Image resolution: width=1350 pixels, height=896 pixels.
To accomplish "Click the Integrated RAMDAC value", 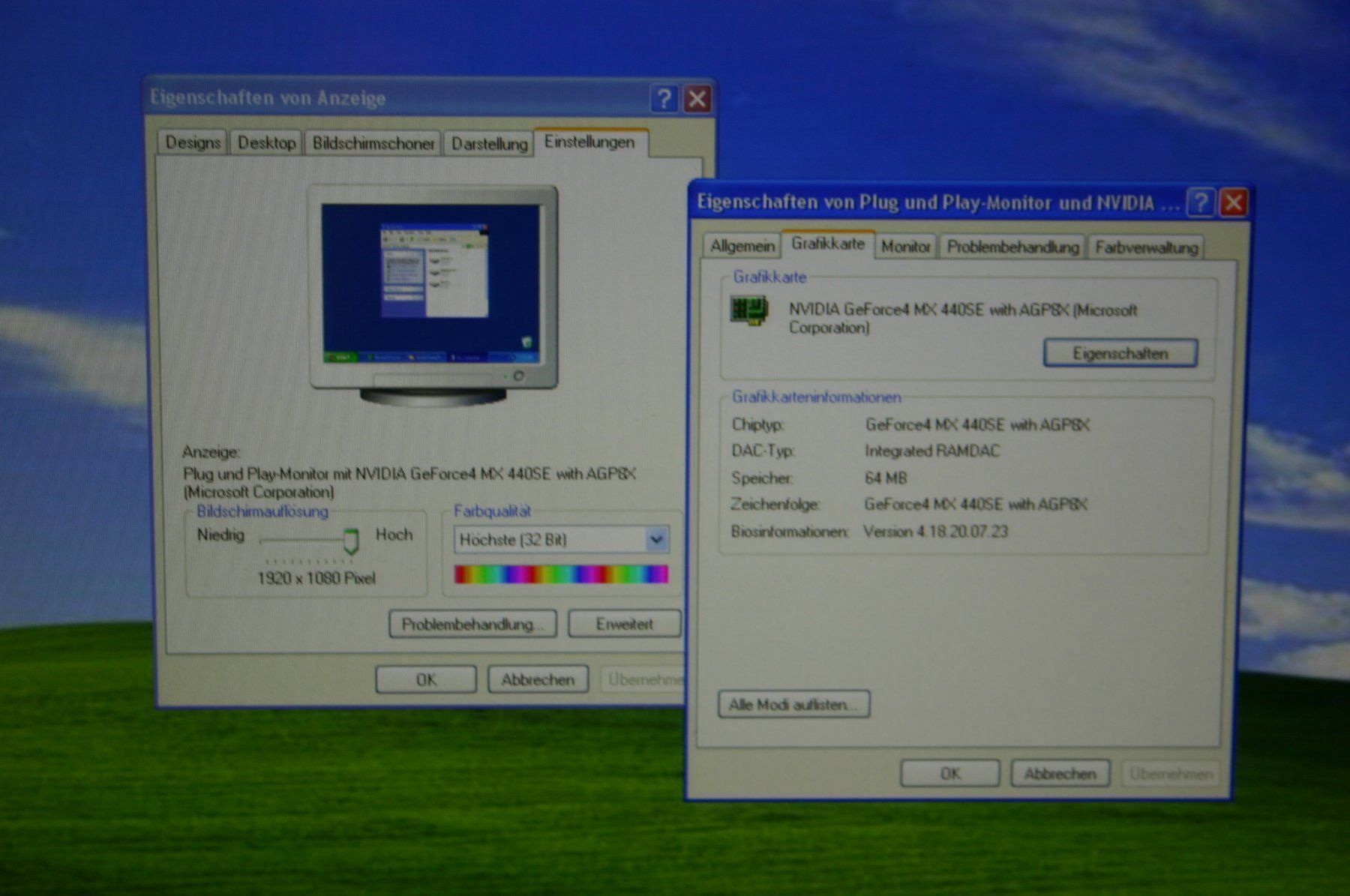I will pyautogui.click(x=932, y=451).
